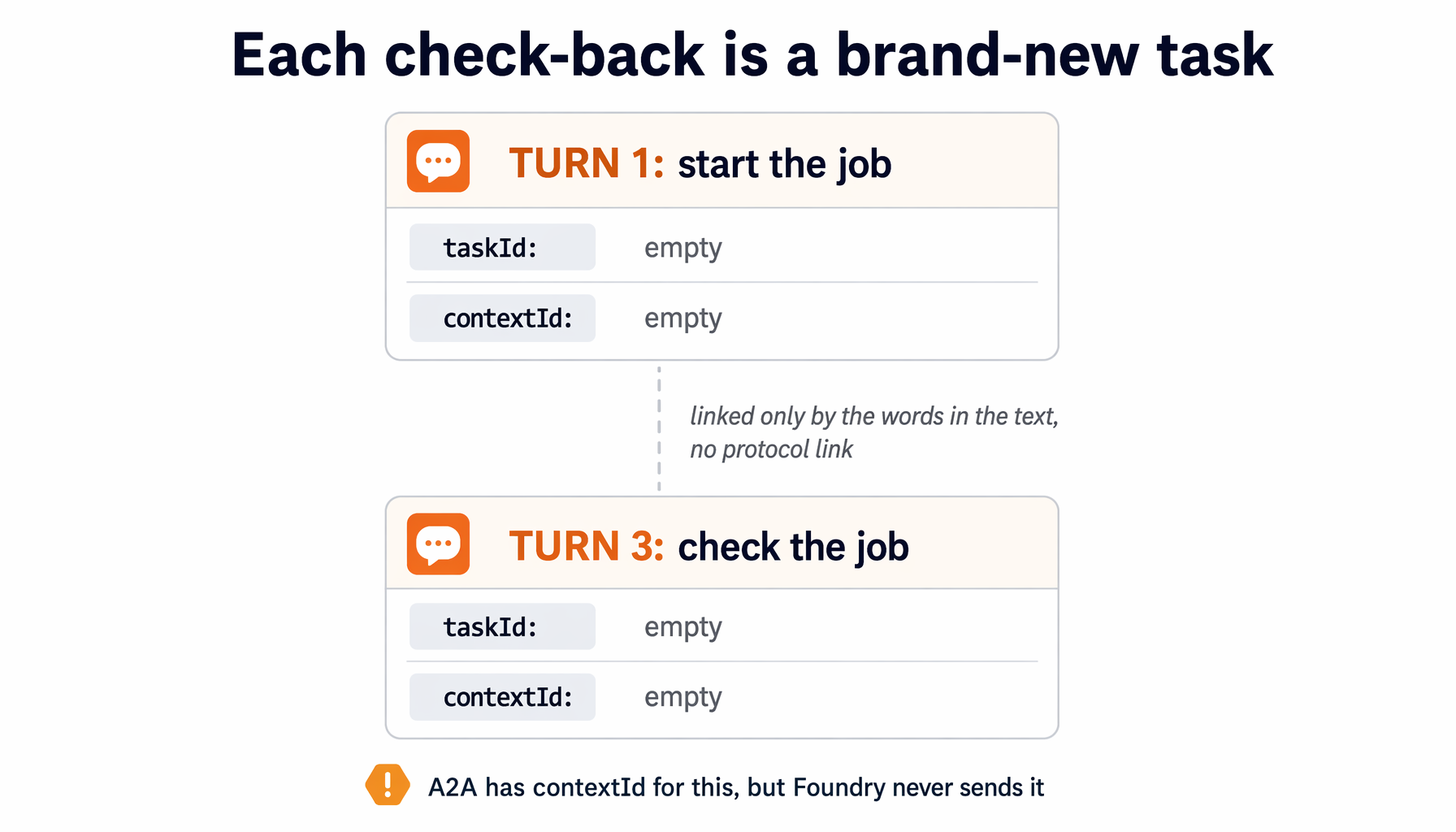Screen dimensions: 1456x832
Task: Click the empty taskId value in Turn 3
Action: tap(683, 628)
